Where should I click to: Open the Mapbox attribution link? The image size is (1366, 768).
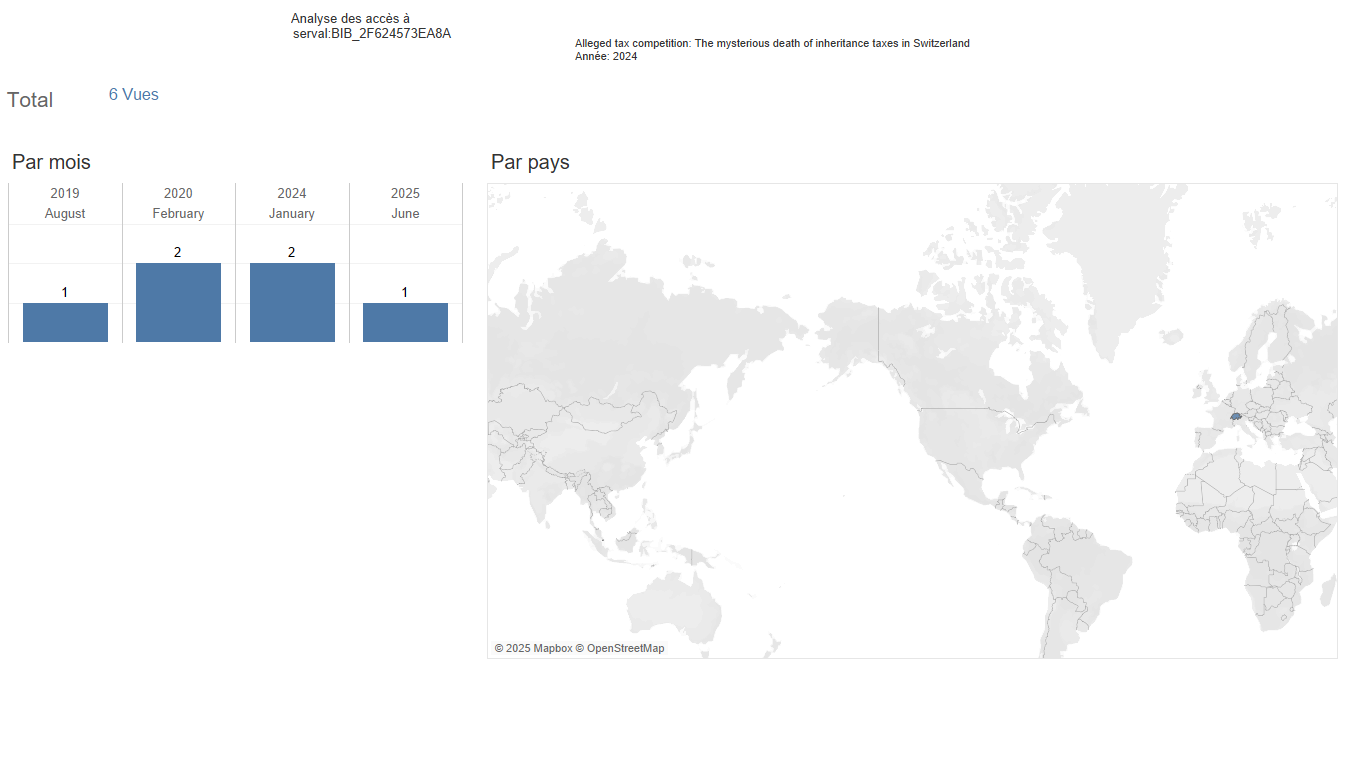click(x=533, y=649)
